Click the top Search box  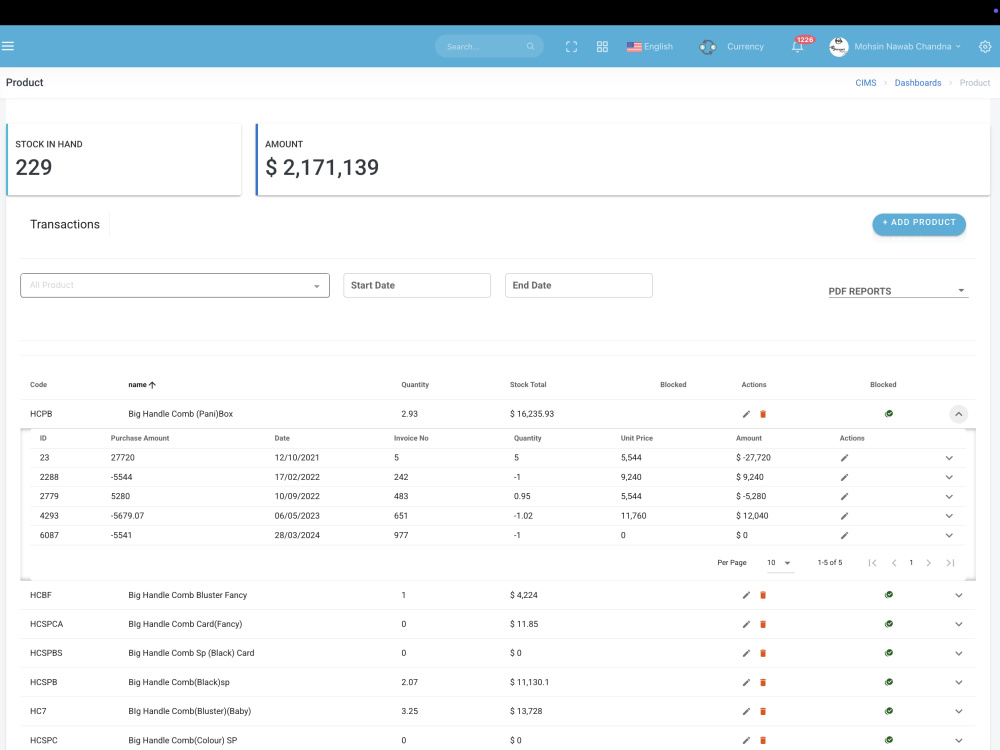pyautogui.click(x=489, y=47)
